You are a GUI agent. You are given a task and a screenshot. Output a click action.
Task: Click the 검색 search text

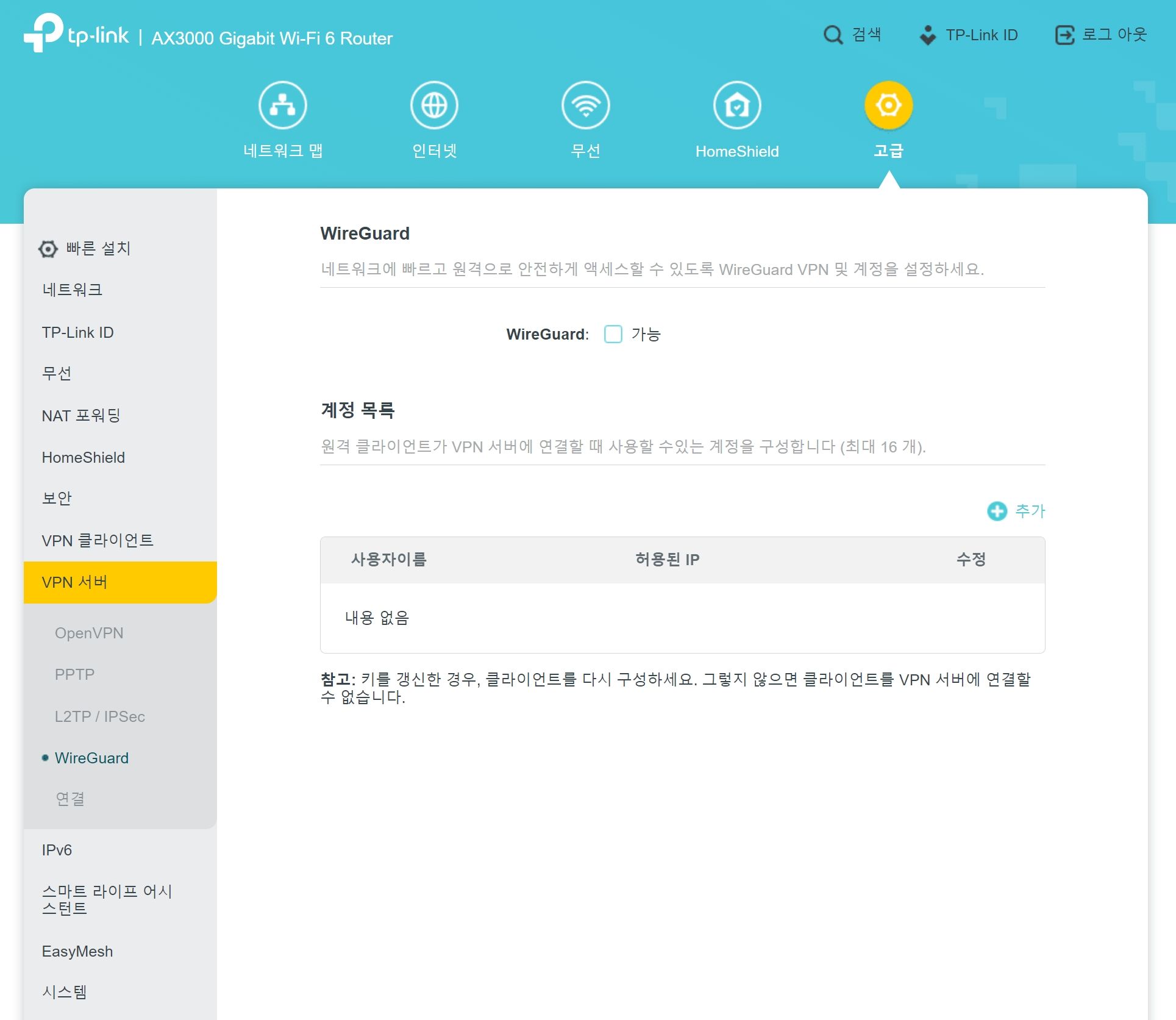click(866, 35)
